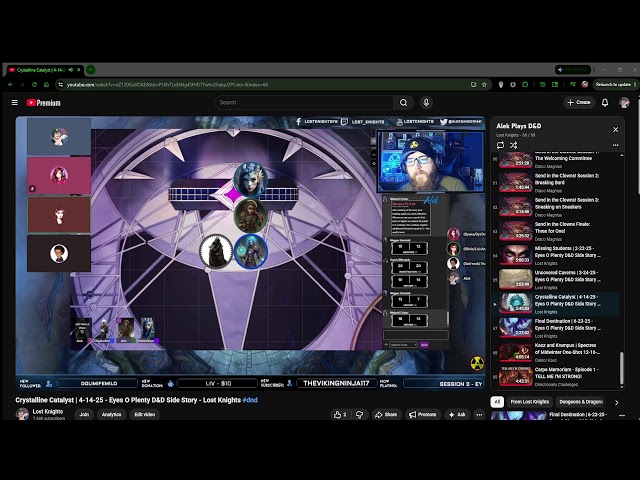Viewport: 640px width, 480px height.
Task: Click the browser back arrow
Action: point(11,84)
